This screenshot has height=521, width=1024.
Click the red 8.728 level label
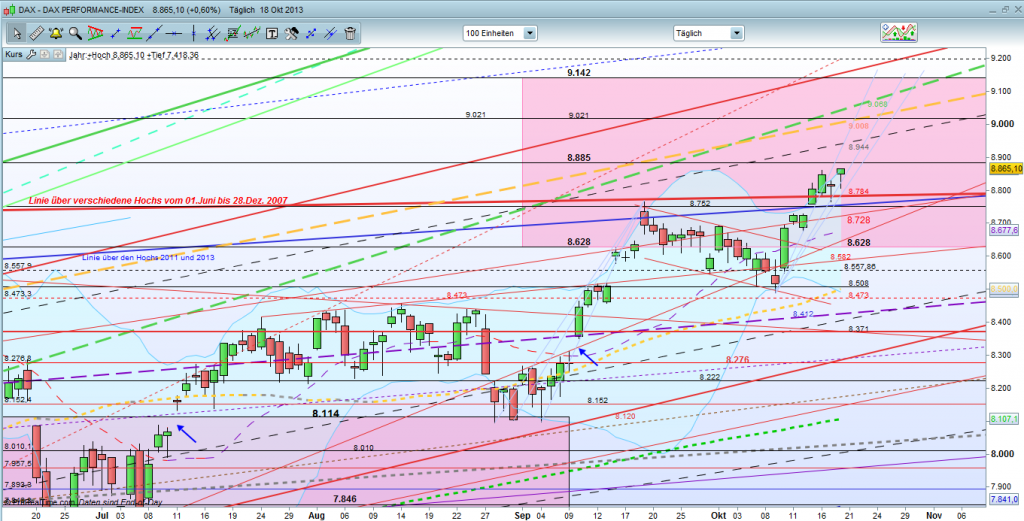click(x=859, y=221)
